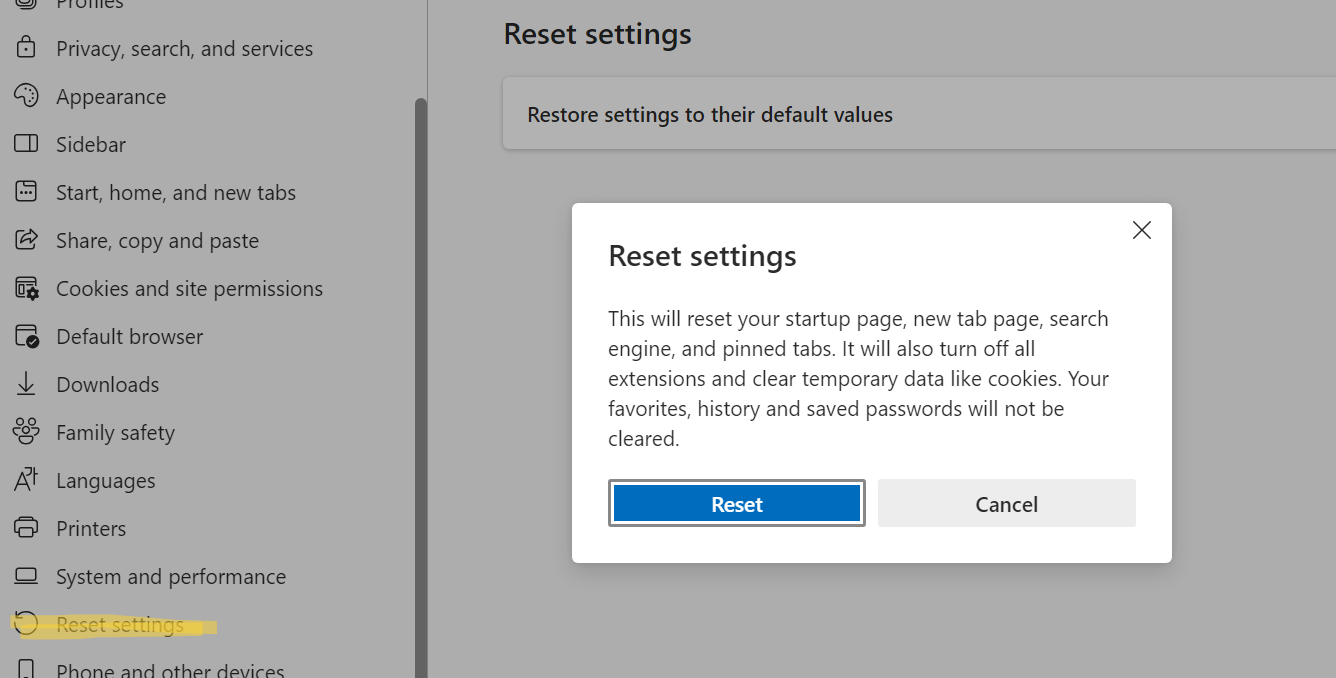
Task: Select Cookies and site permissions
Action: point(189,288)
